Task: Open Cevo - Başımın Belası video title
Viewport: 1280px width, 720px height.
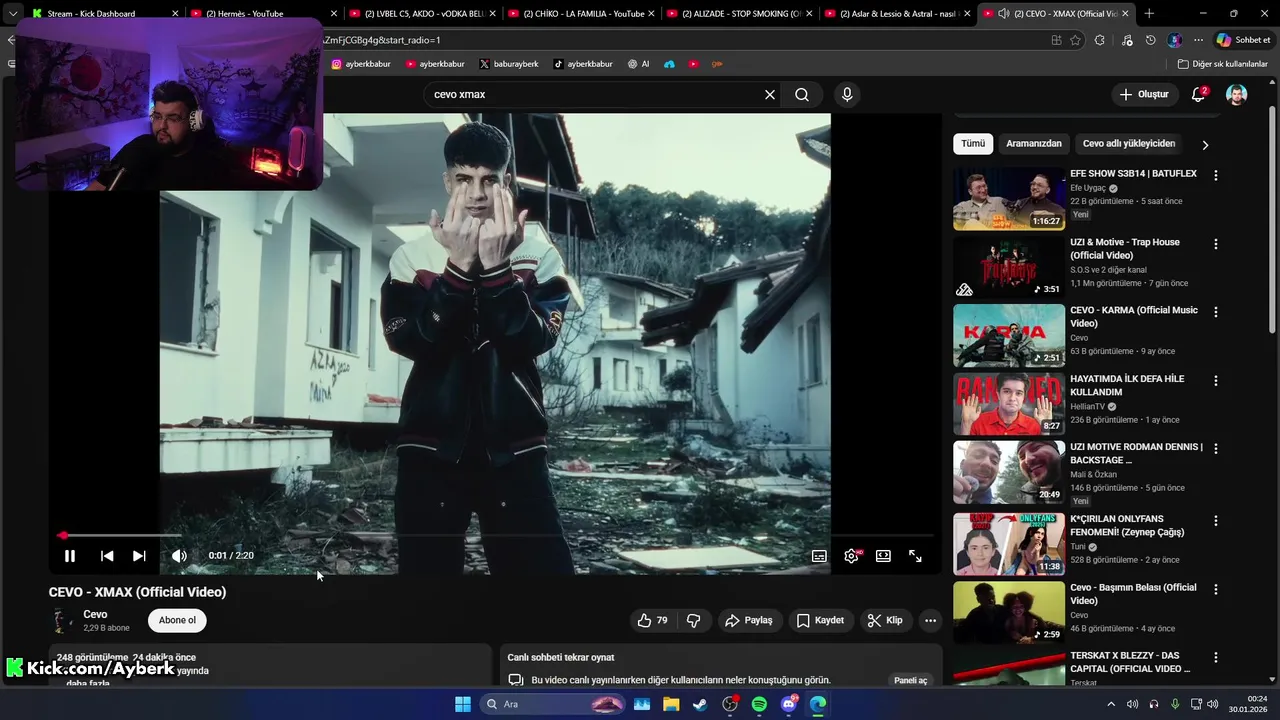Action: (1133, 594)
